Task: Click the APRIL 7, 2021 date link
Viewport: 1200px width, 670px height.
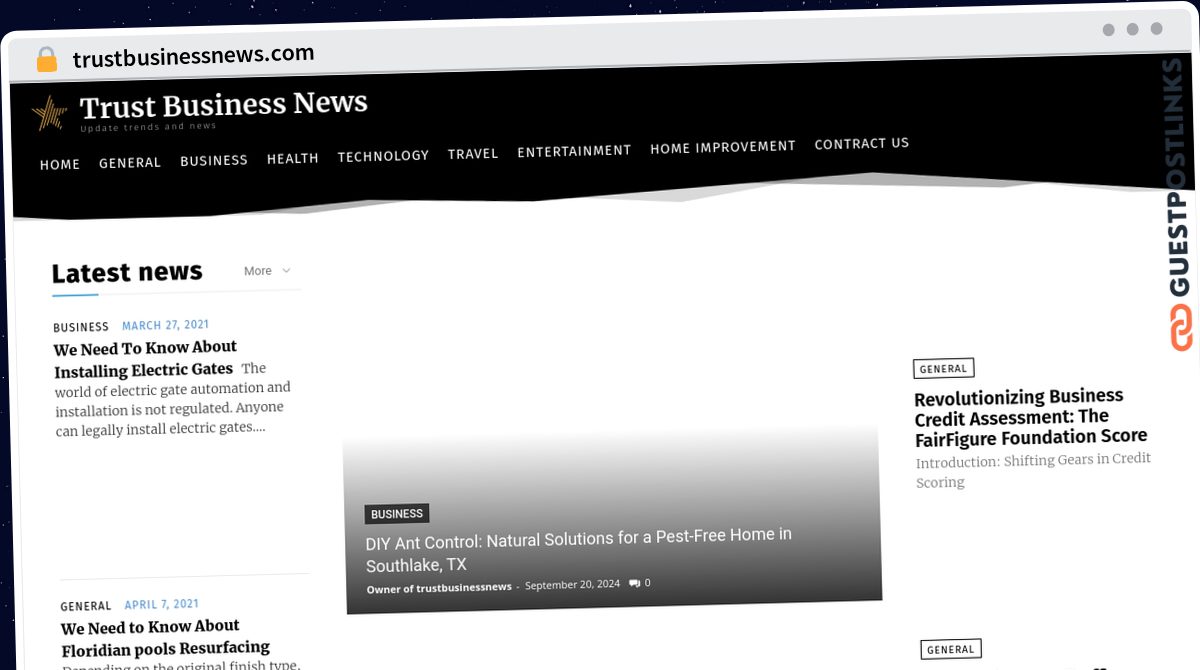Action: (x=162, y=604)
